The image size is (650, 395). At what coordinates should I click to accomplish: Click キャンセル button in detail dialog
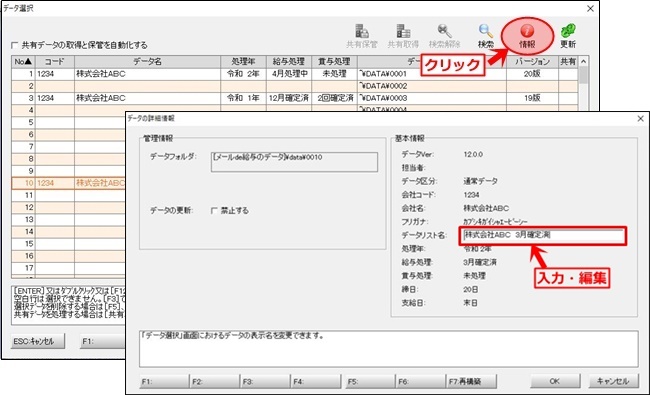pos(614,381)
